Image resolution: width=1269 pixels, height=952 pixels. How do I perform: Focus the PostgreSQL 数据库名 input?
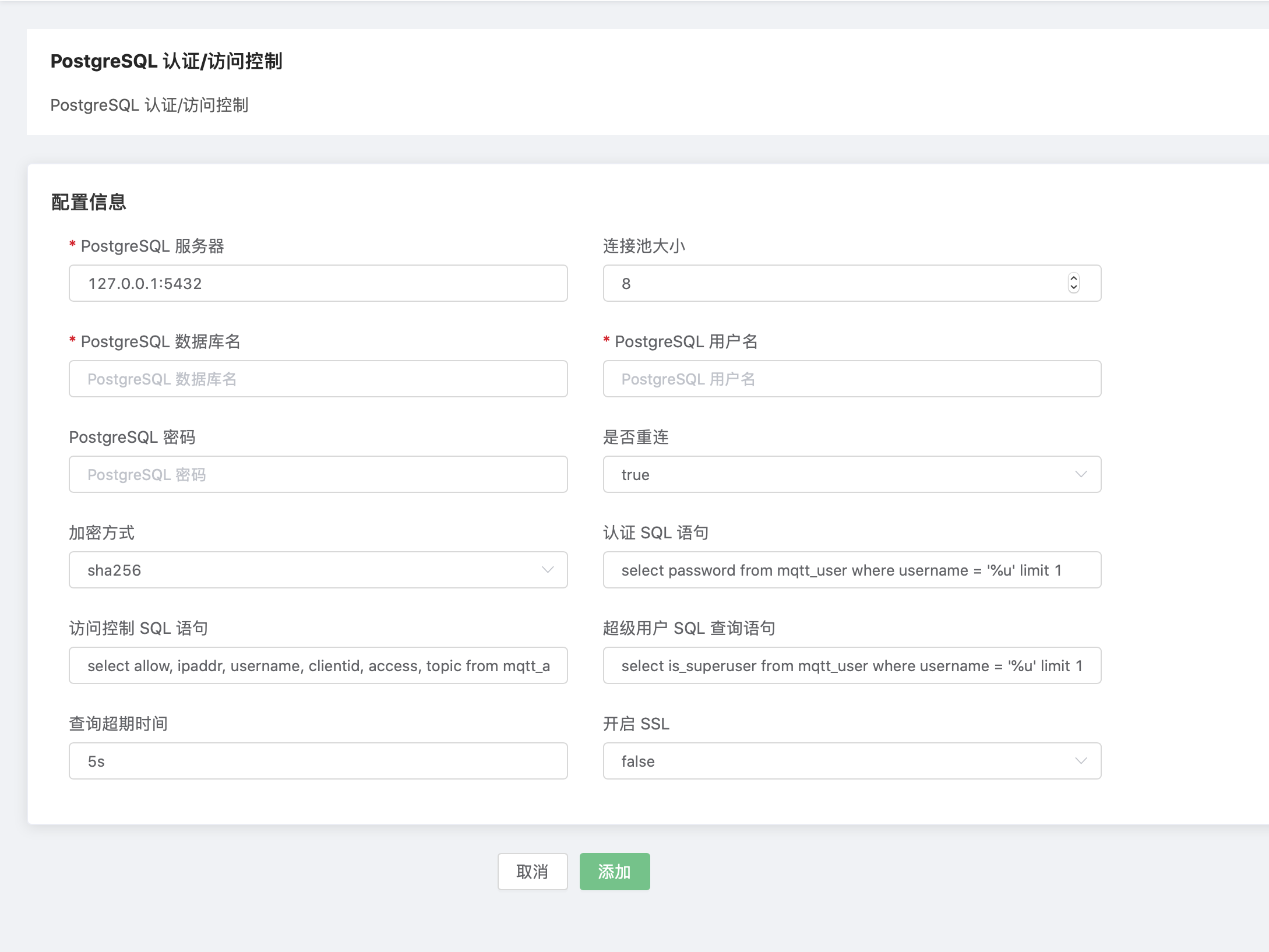coord(318,379)
